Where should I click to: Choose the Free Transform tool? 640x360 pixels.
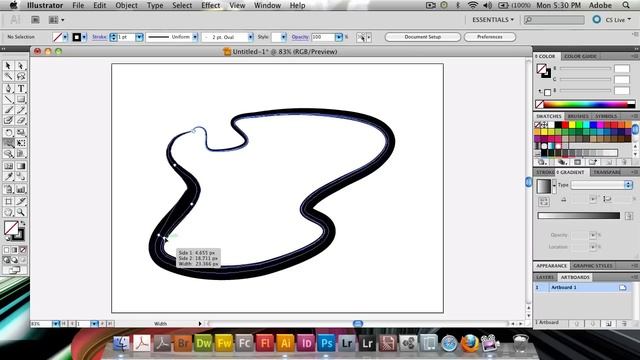[x=21, y=143]
